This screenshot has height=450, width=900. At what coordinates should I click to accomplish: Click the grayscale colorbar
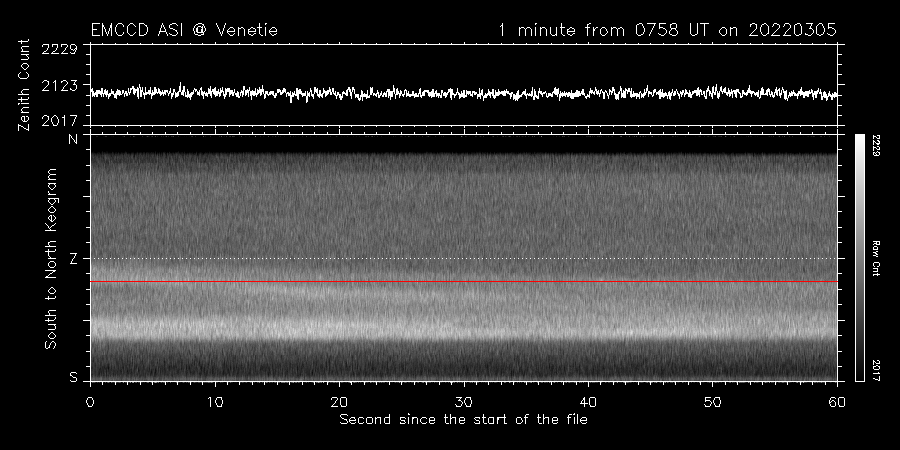[x=859, y=258]
